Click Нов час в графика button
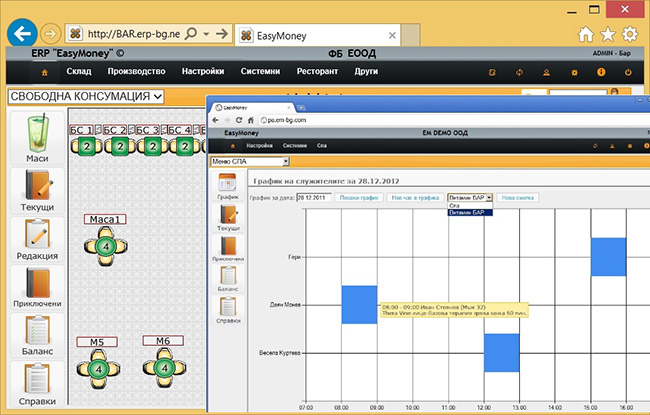This screenshot has height=415, width=650. (415, 198)
